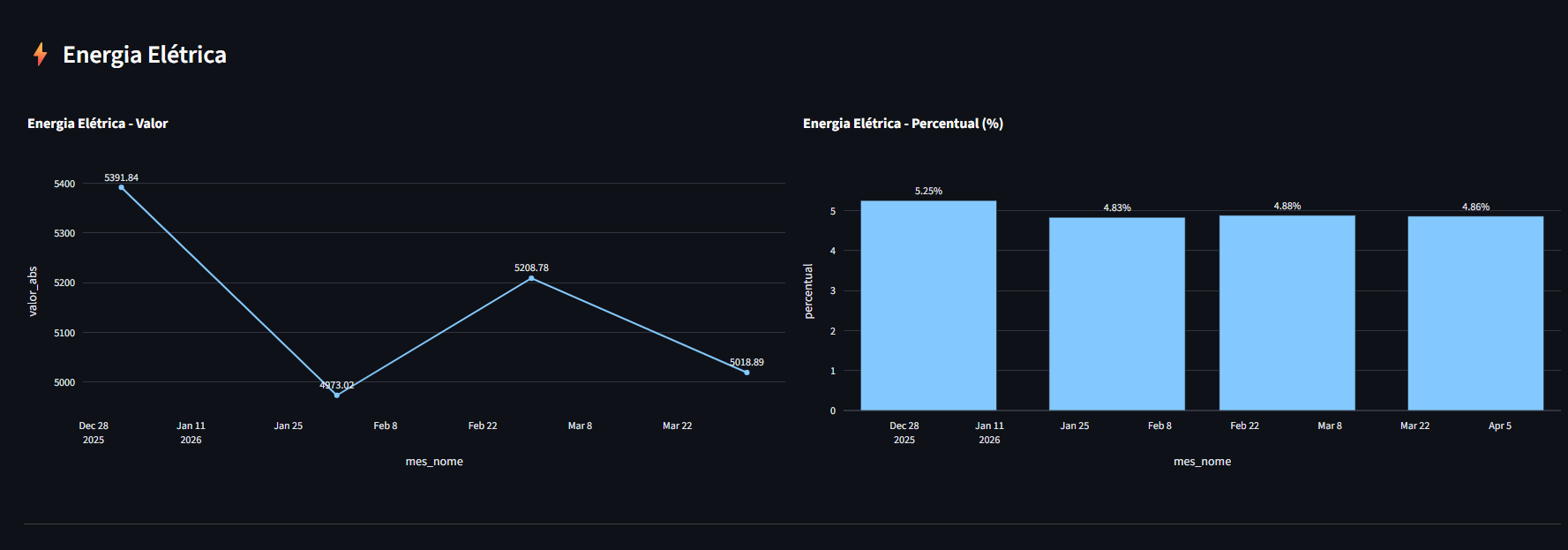The width and height of the screenshot is (1568, 550).
Task: Click the 5400 y-axis tick label
Action: tap(64, 184)
